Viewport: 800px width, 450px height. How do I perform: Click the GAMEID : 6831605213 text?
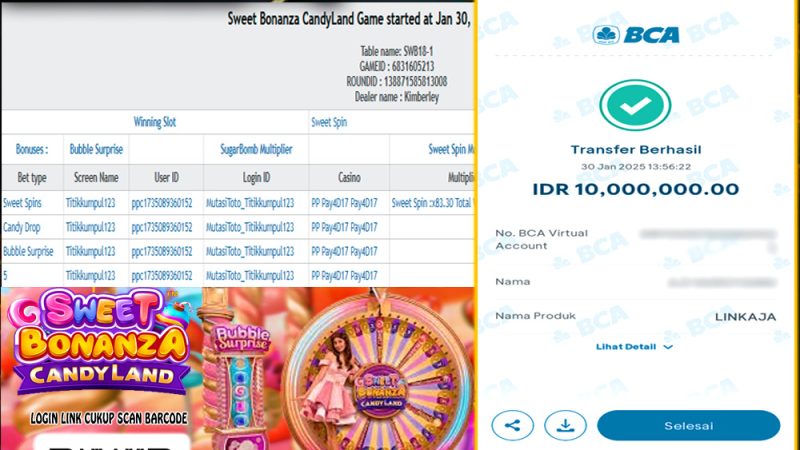(397, 66)
